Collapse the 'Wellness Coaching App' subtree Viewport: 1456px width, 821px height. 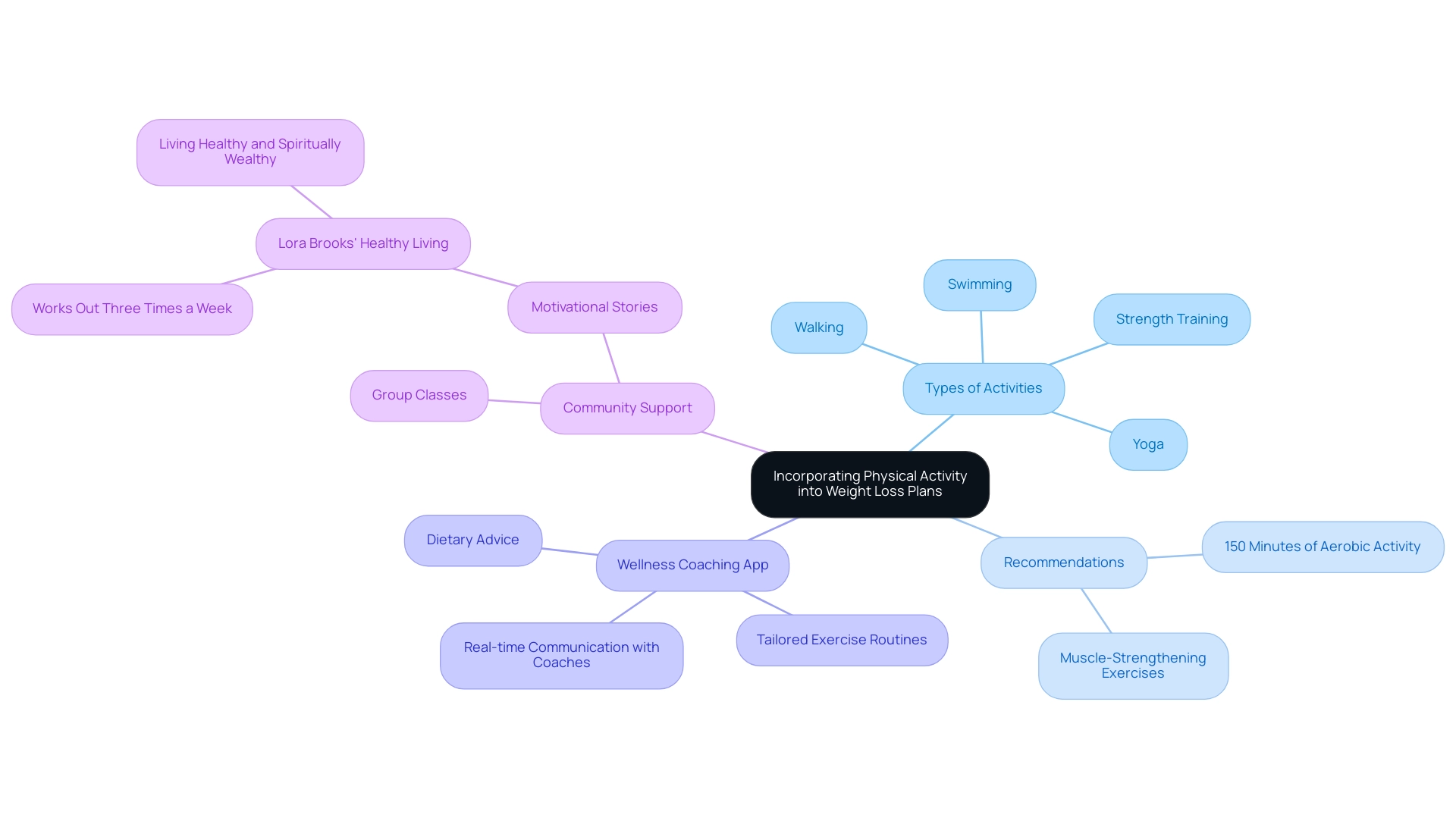695,564
